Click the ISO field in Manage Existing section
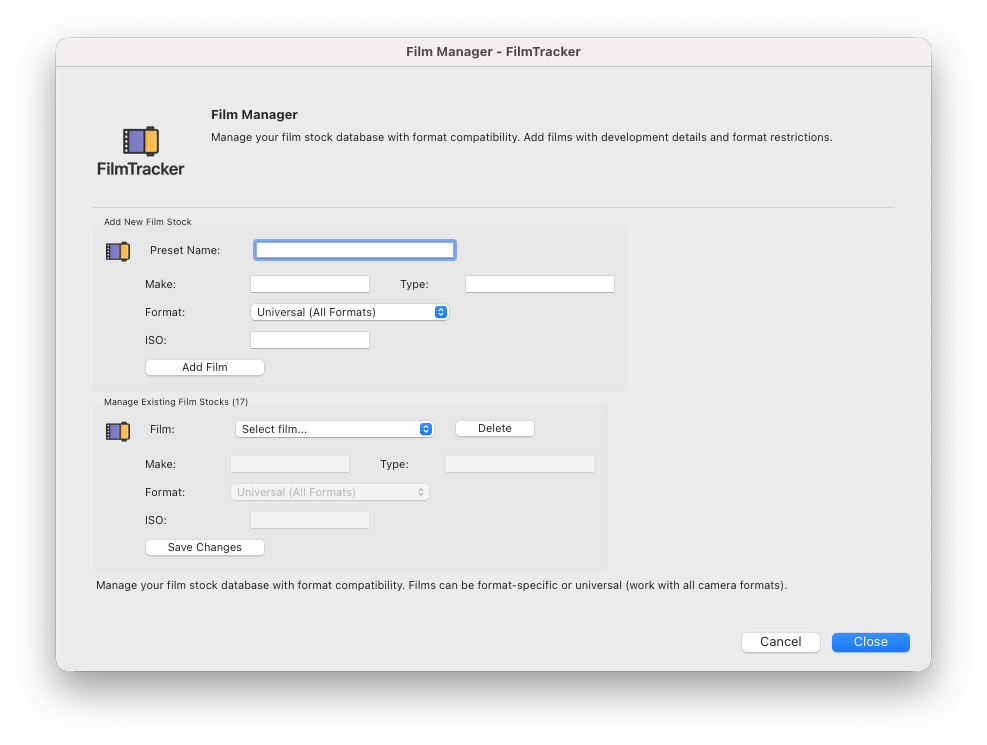987x745 pixels. (309, 519)
